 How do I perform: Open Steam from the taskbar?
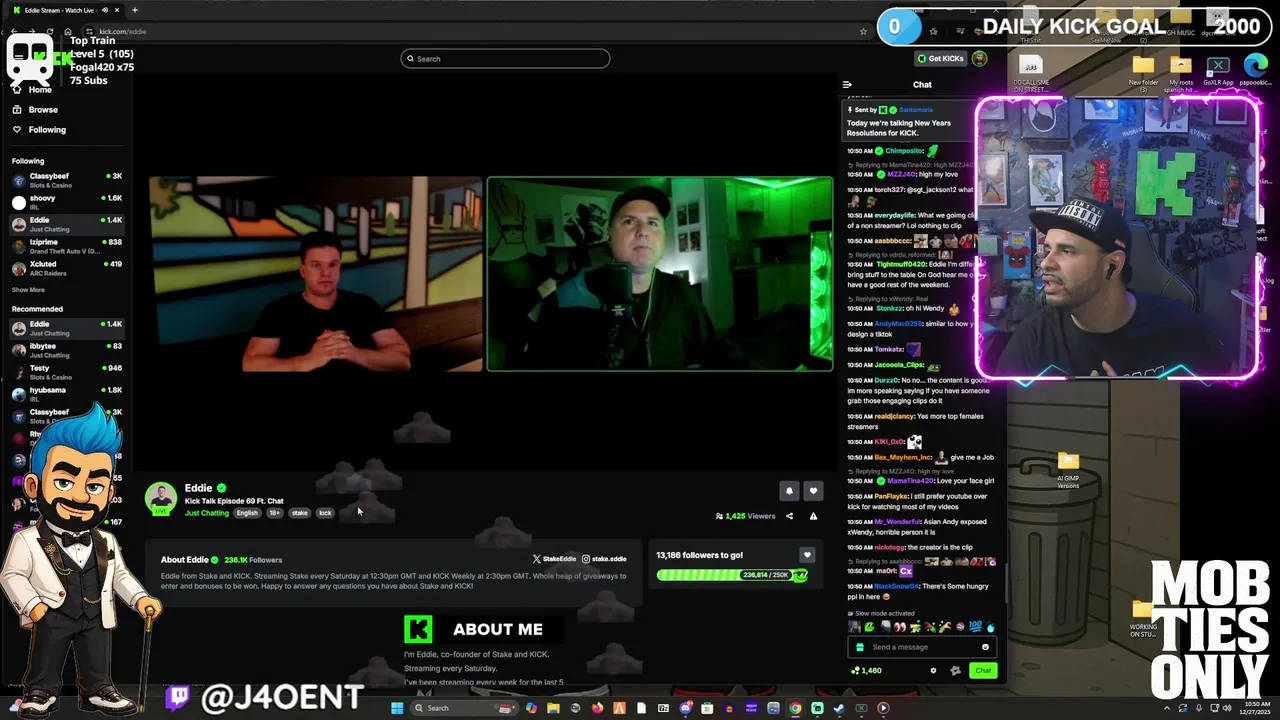839,708
